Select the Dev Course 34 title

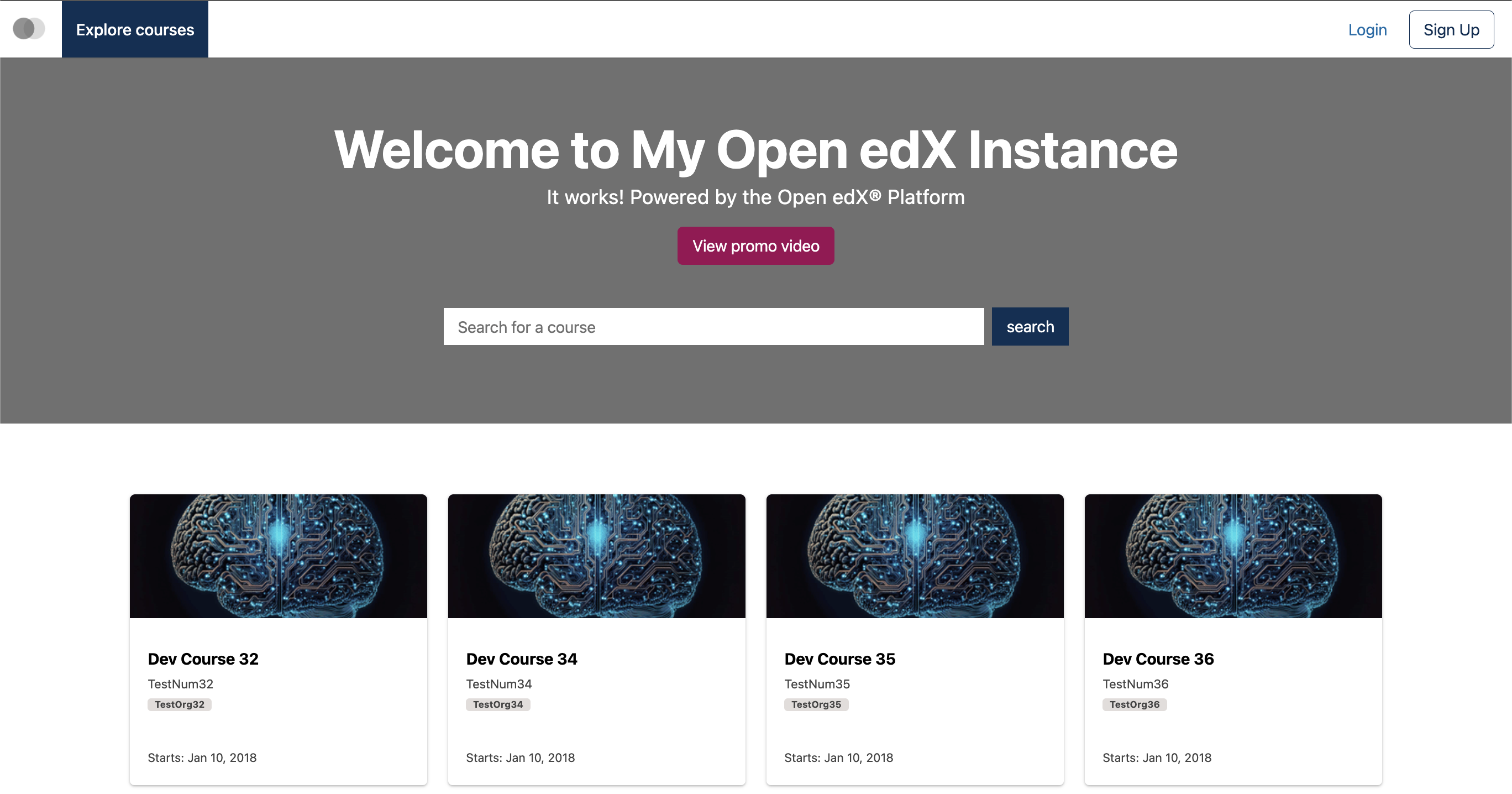521,659
